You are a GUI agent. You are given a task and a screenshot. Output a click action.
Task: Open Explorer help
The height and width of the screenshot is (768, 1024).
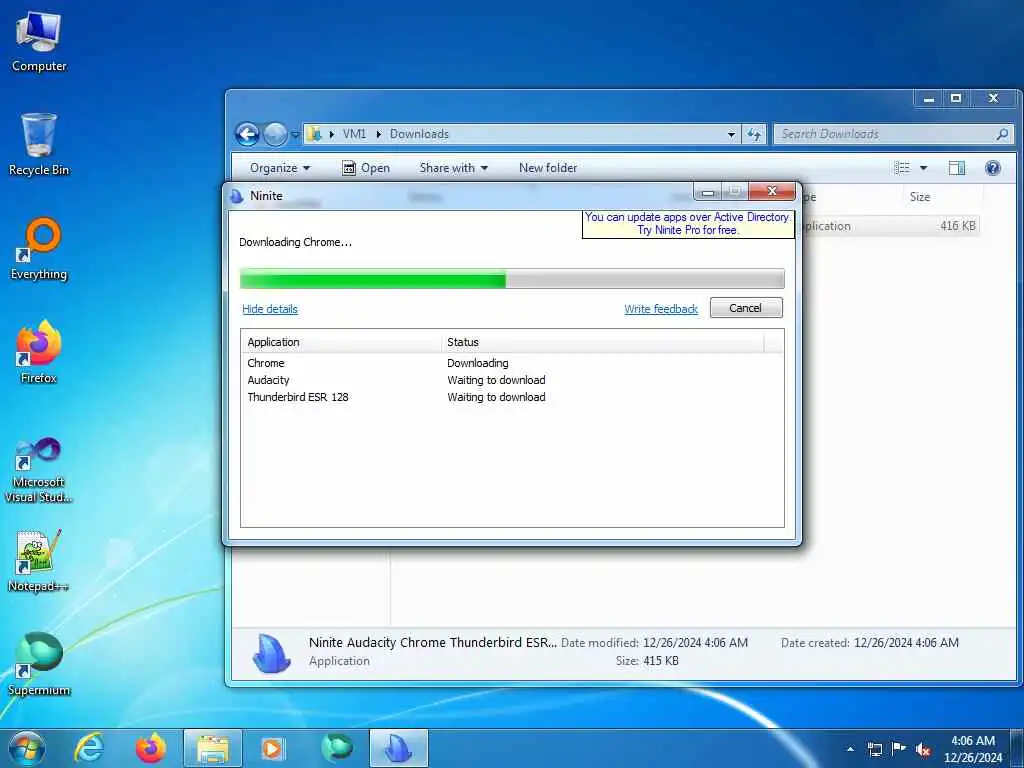(993, 168)
